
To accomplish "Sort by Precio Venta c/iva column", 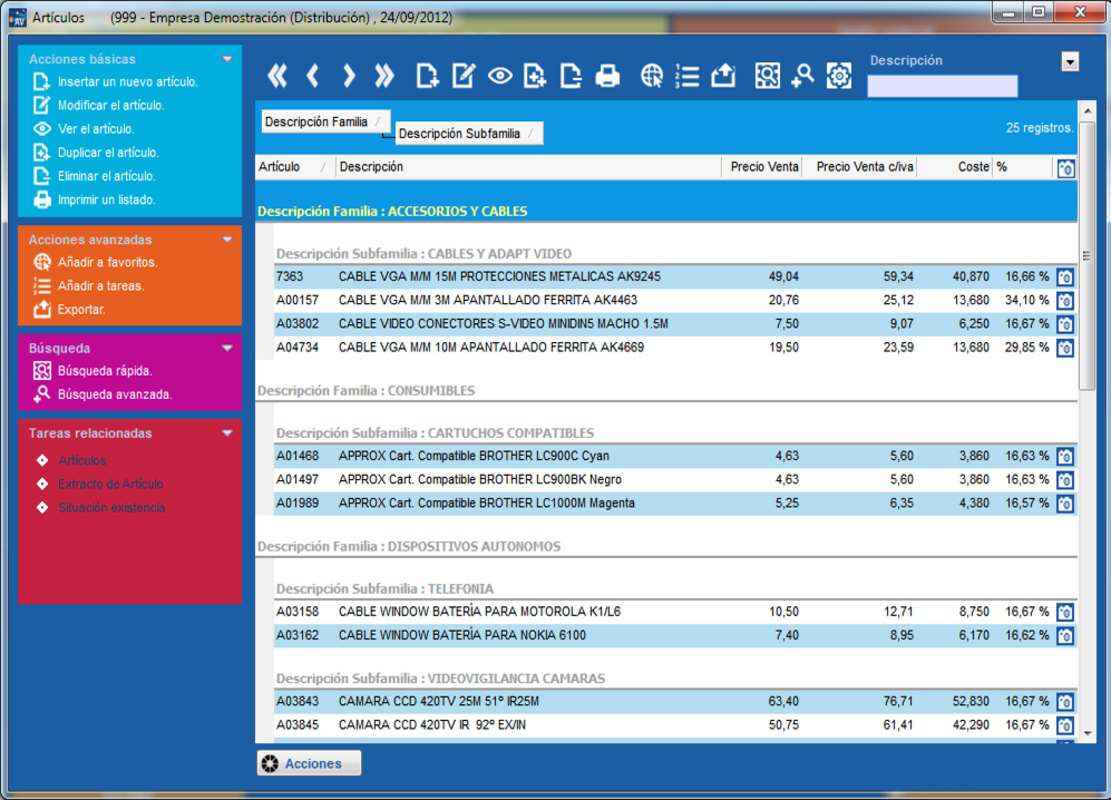I will pyautogui.click(x=860, y=167).
